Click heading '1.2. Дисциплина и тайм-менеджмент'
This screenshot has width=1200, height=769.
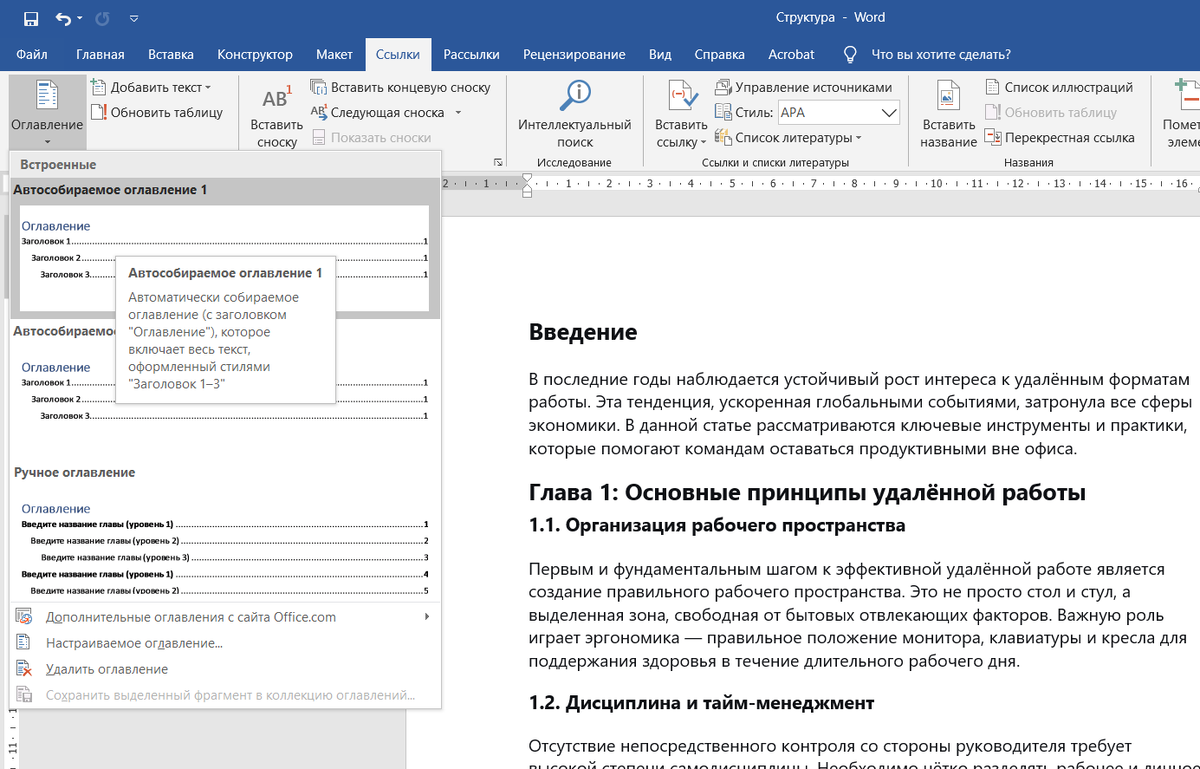click(701, 703)
